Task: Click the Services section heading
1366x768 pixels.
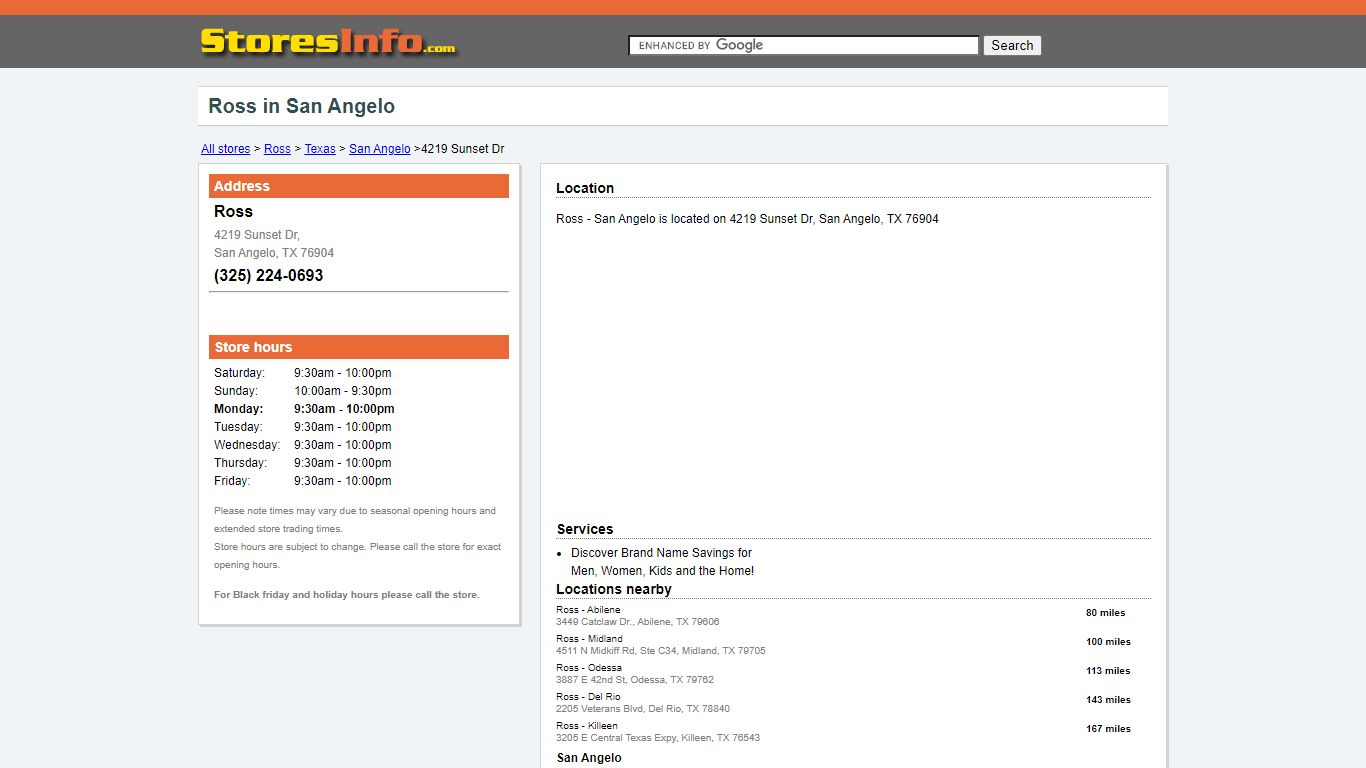Action: coord(585,529)
